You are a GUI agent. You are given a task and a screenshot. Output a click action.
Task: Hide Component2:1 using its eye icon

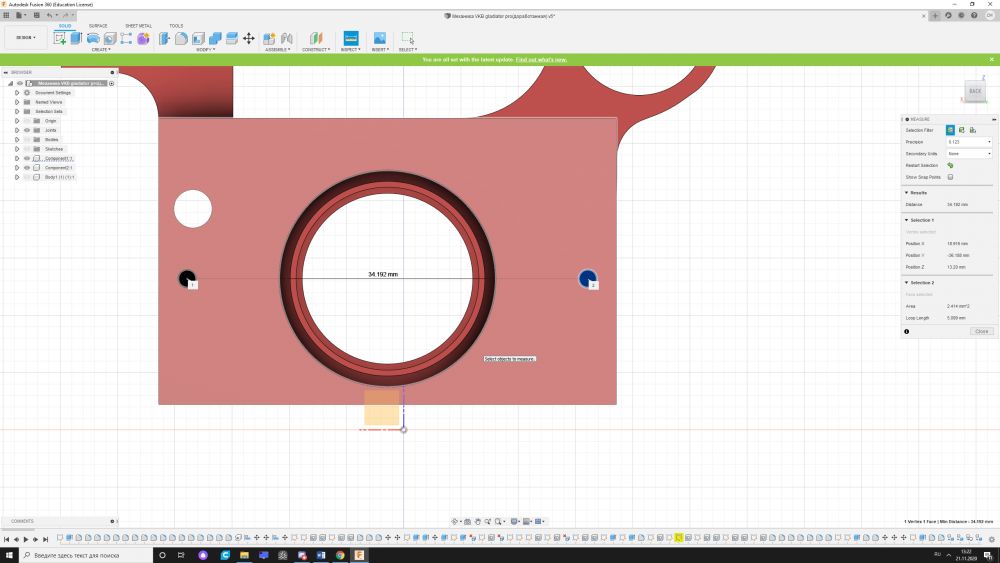pos(27,167)
